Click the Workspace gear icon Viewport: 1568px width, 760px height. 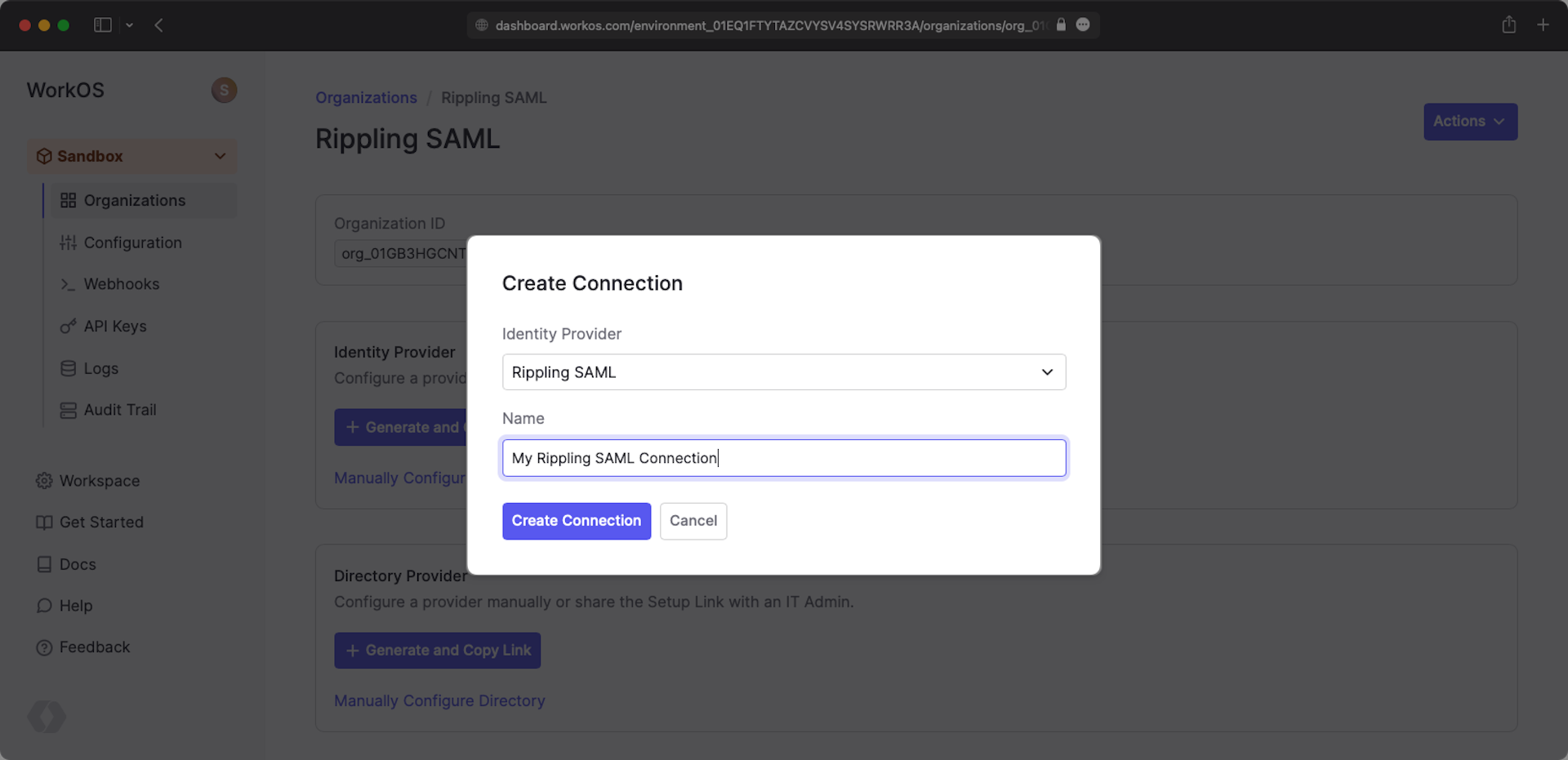44,481
